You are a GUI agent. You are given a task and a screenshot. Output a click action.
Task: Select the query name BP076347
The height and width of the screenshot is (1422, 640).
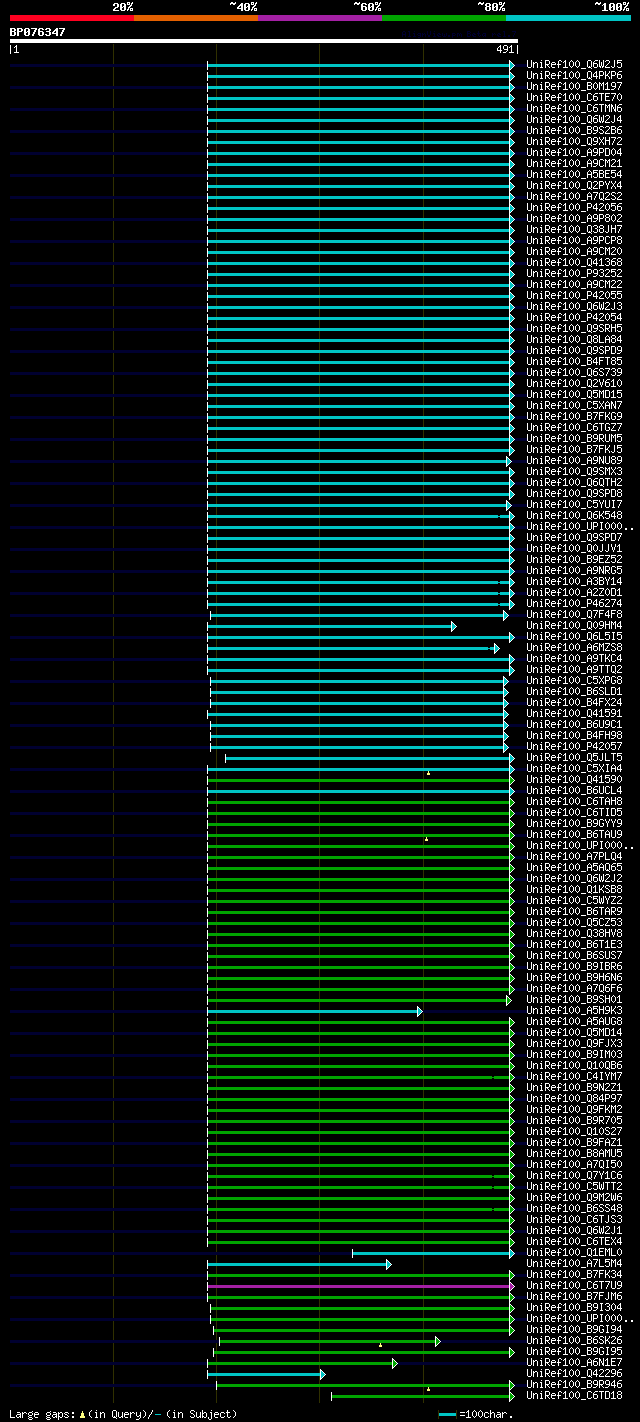(x=38, y=32)
